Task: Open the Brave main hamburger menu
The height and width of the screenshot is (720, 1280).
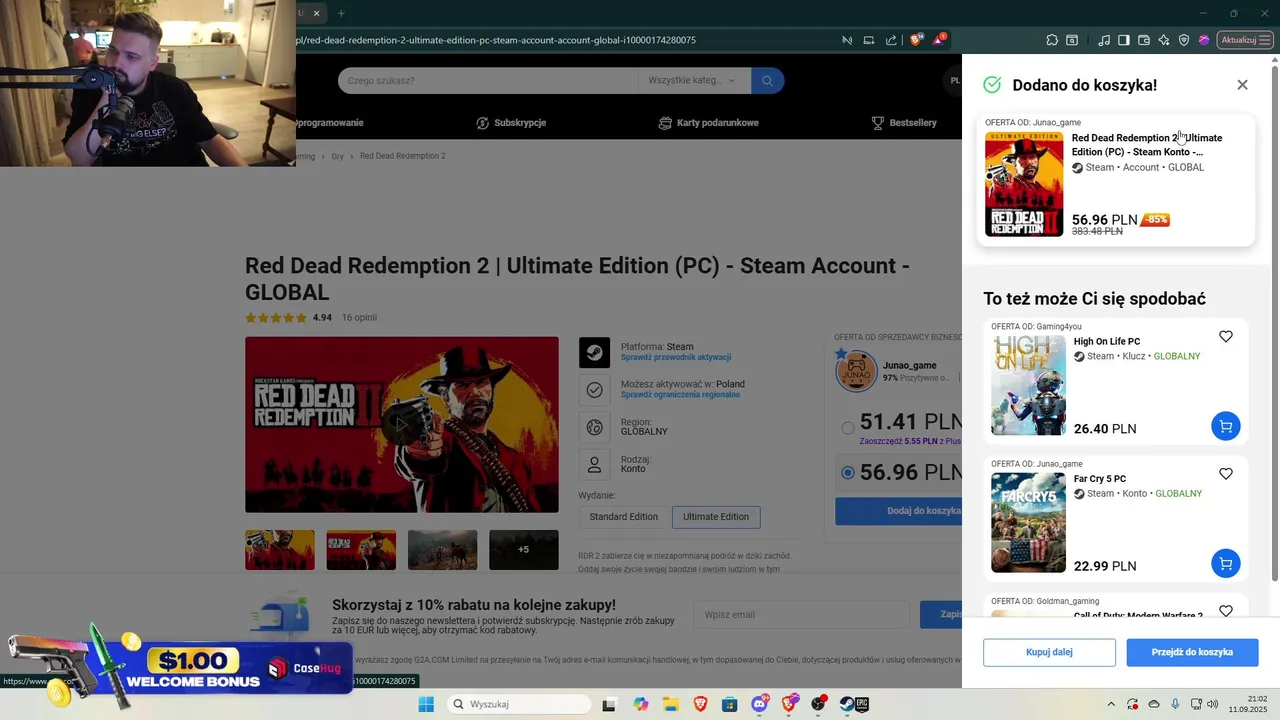Action: point(1267,40)
